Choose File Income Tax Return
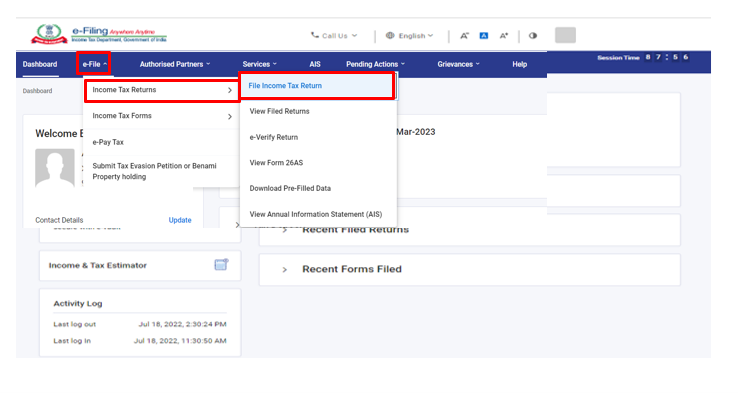The width and height of the screenshot is (738, 393). [317, 86]
